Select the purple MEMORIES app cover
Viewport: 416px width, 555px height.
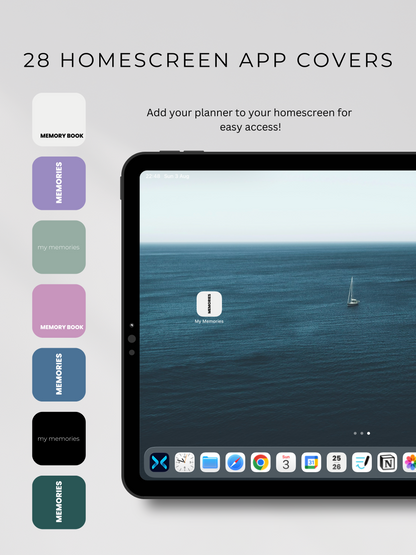tap(59, 183)
